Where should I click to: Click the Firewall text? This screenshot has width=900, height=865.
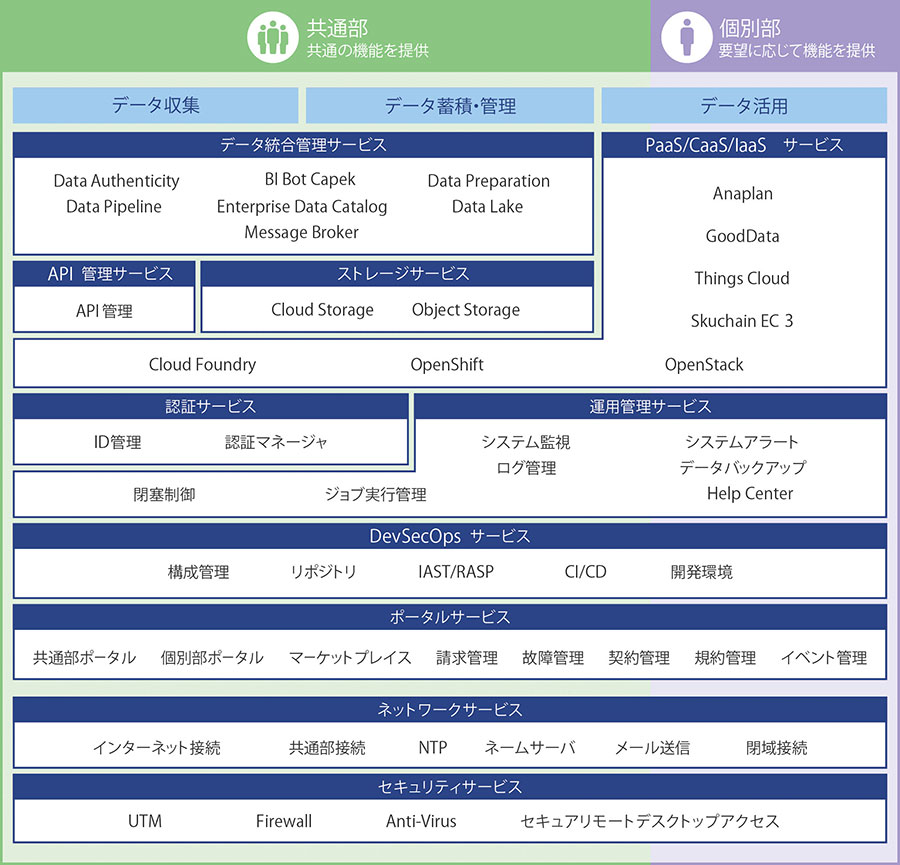tap(284, 821)
